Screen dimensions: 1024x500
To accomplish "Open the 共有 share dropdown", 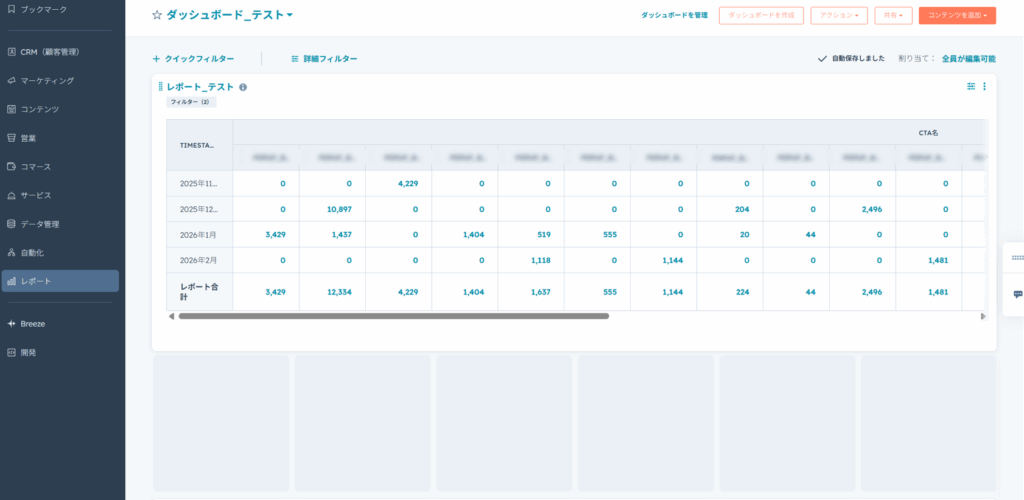I will (x=893, y=15).
